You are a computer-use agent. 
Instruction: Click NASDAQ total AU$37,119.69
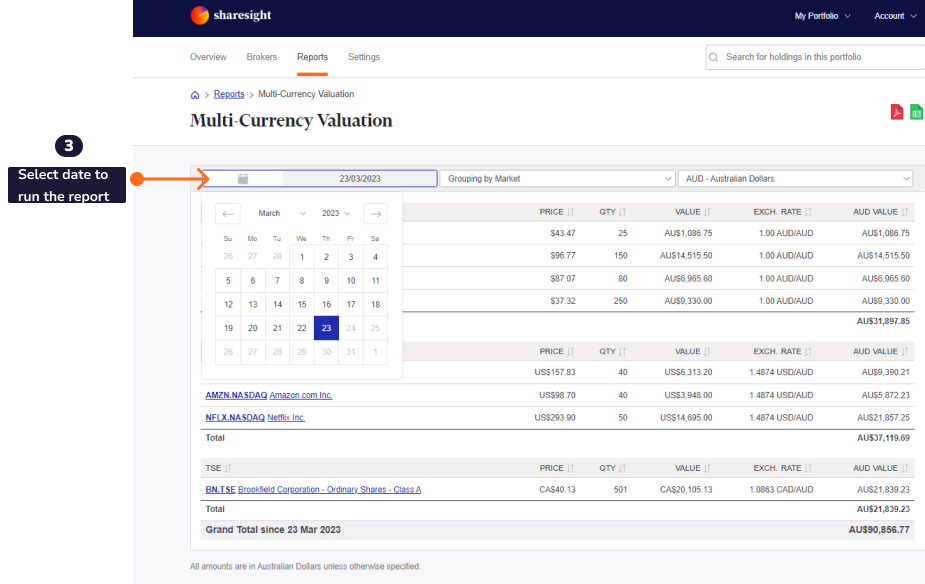coord(883,438)
